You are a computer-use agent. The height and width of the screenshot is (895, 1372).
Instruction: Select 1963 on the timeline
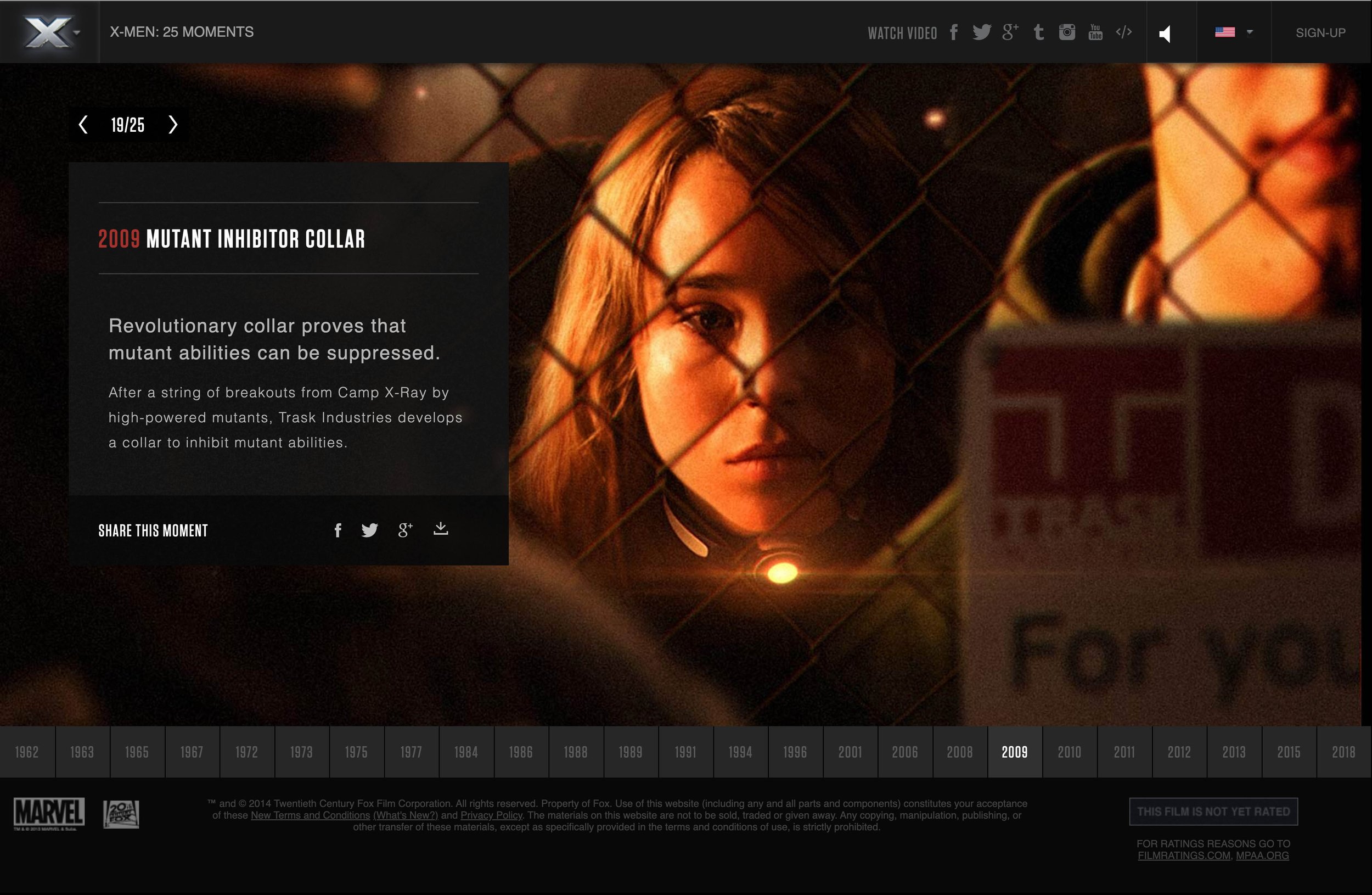[x=82, y=752]
